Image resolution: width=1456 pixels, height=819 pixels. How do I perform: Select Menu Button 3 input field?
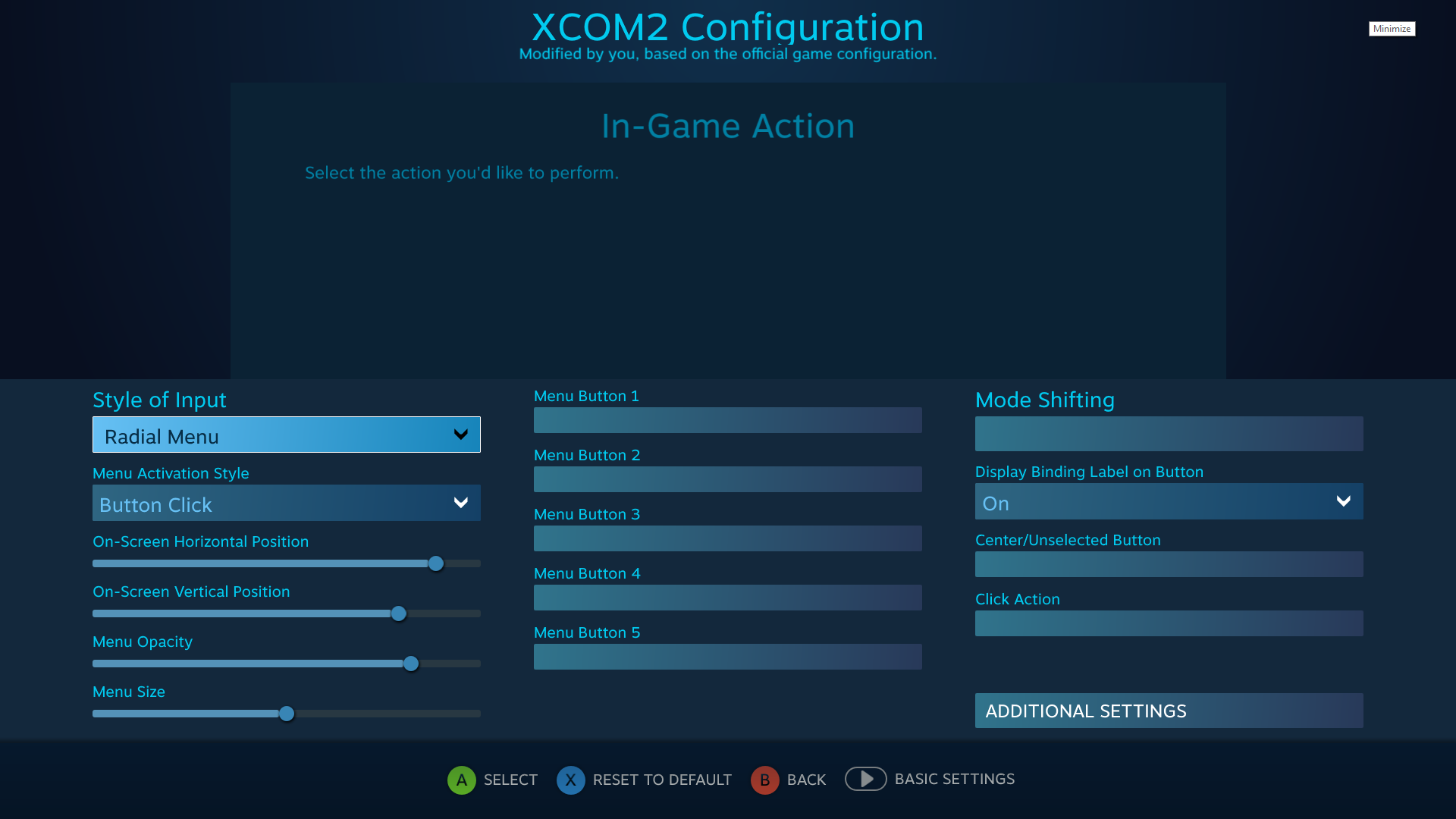coord(728,538)
